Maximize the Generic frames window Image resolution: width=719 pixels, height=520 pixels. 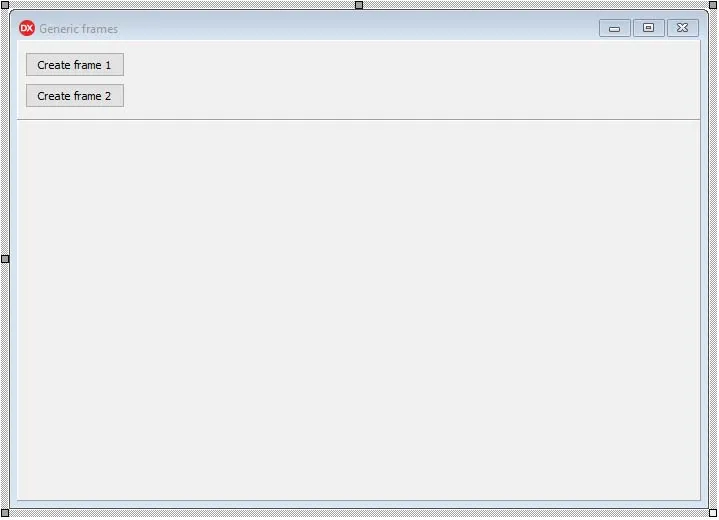[648, 28]
